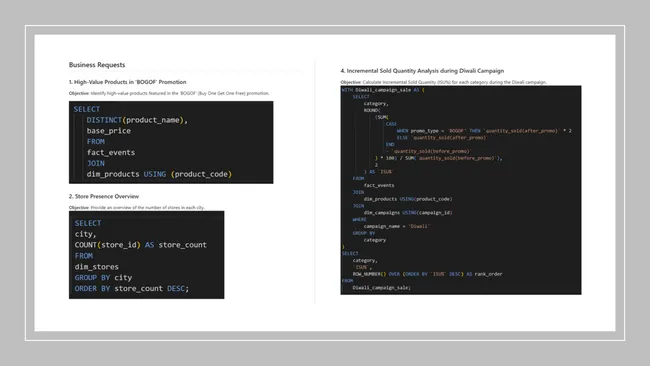650x366 pixels.
Task: Select heading "2. Store Presence Overview"
Action: (x=104, y=196)
